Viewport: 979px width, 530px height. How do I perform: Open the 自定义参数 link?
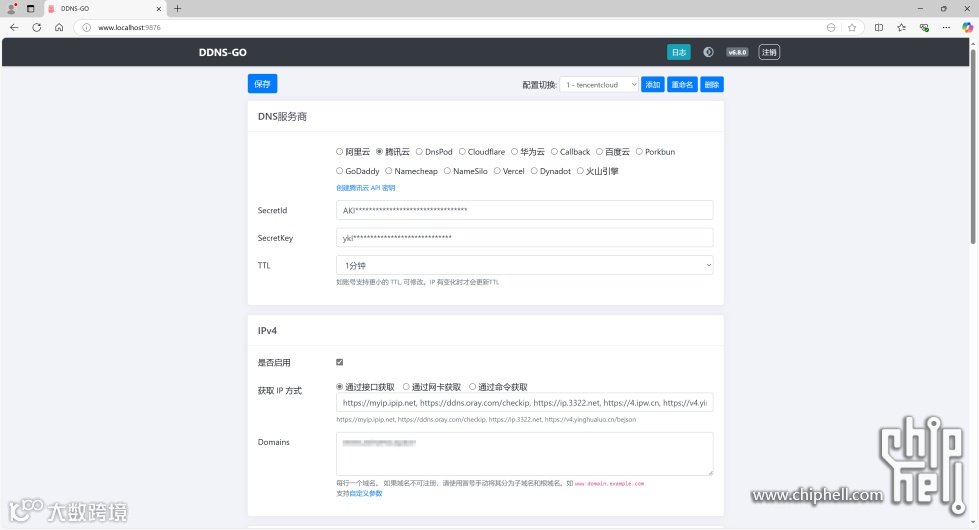[366, 493]
